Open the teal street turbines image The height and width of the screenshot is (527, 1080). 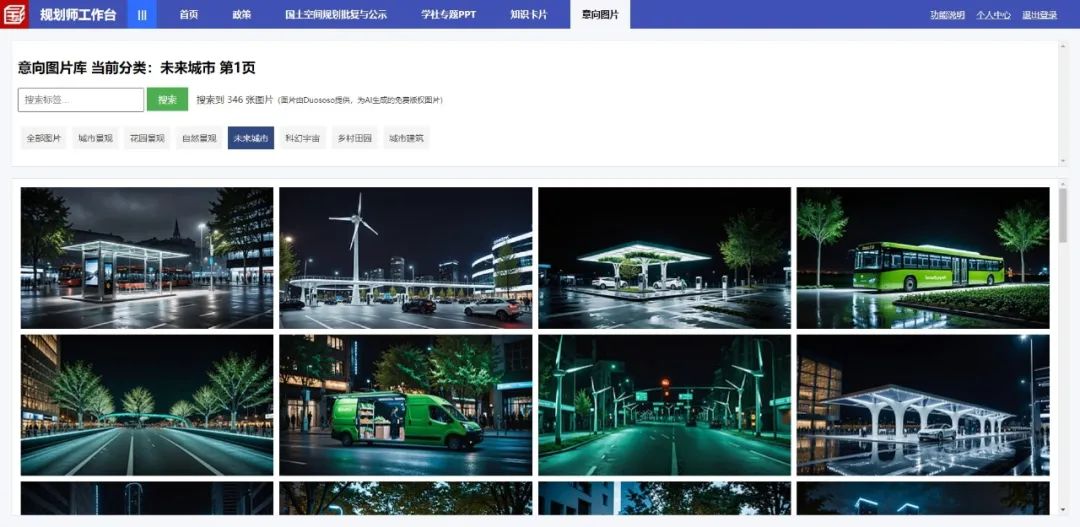pos(665,405)
